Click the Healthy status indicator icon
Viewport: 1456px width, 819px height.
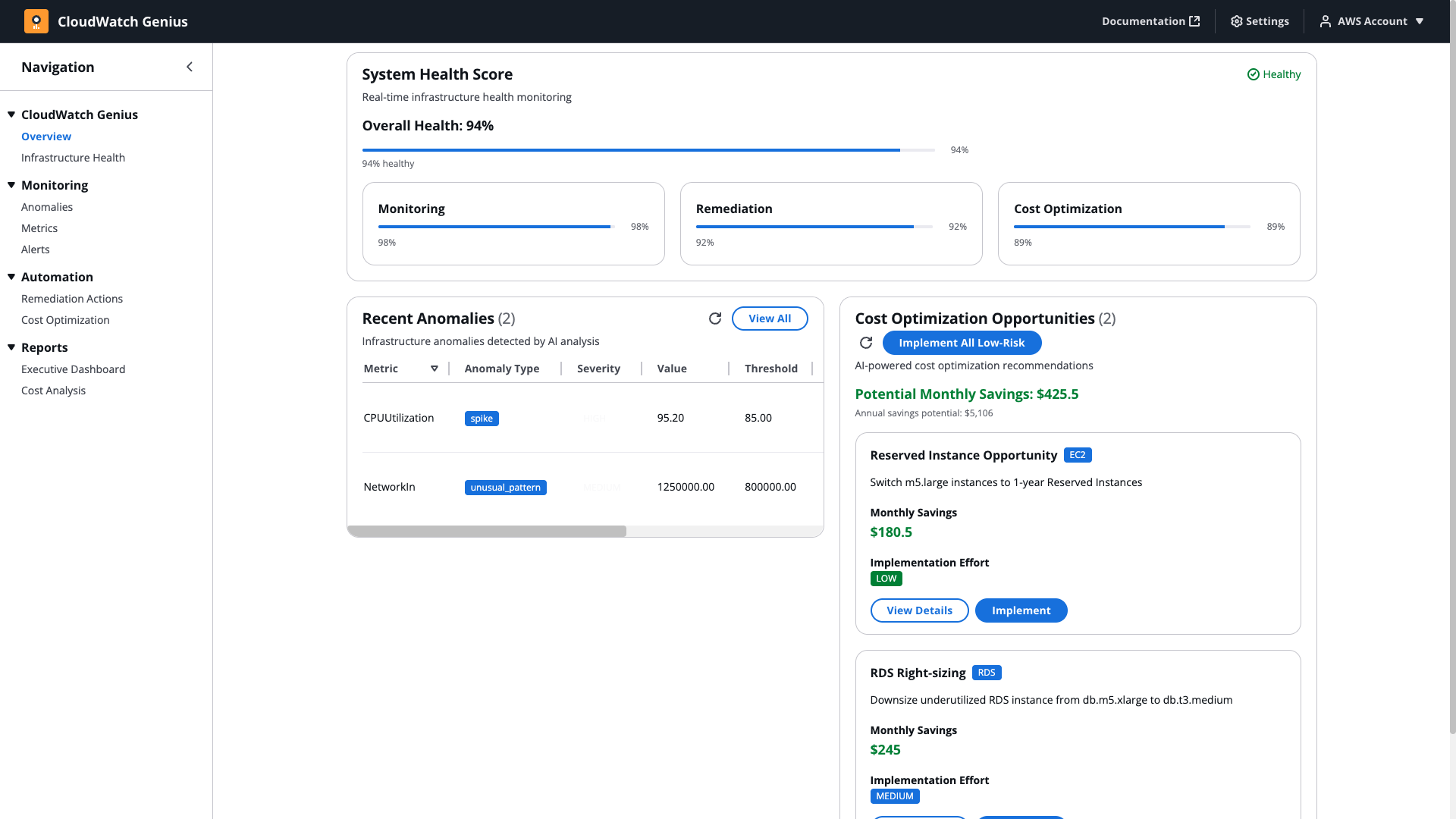coord(1253,74)
